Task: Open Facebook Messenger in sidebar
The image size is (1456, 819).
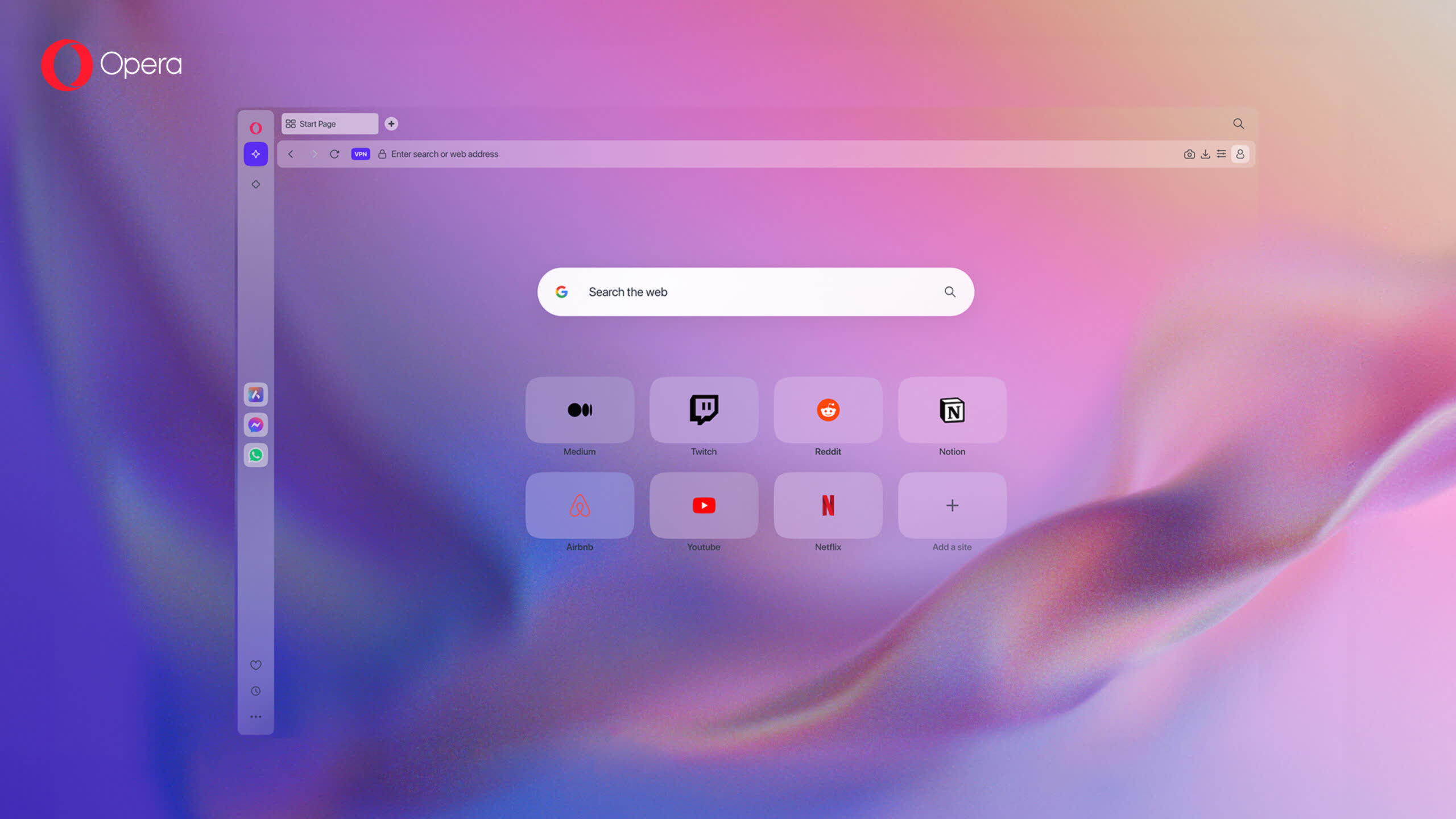Action: coord(256,424)
